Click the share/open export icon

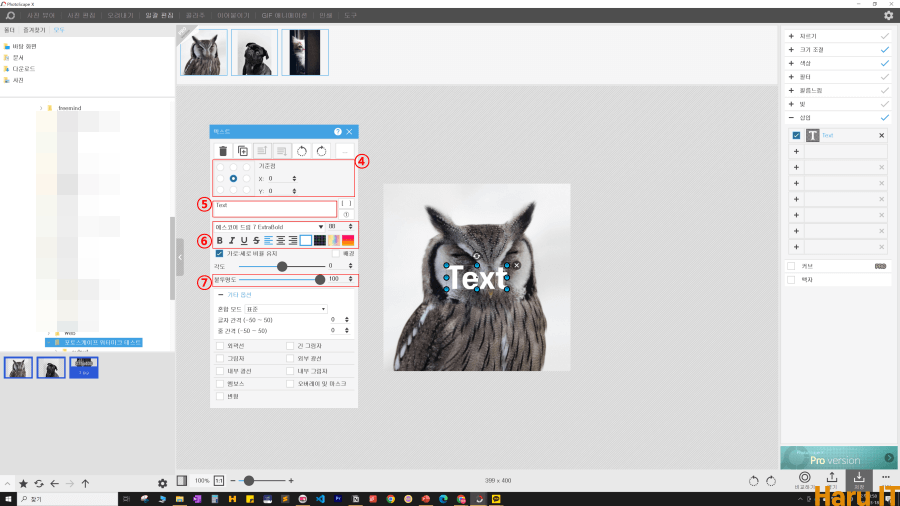click(x=832, y=479)
